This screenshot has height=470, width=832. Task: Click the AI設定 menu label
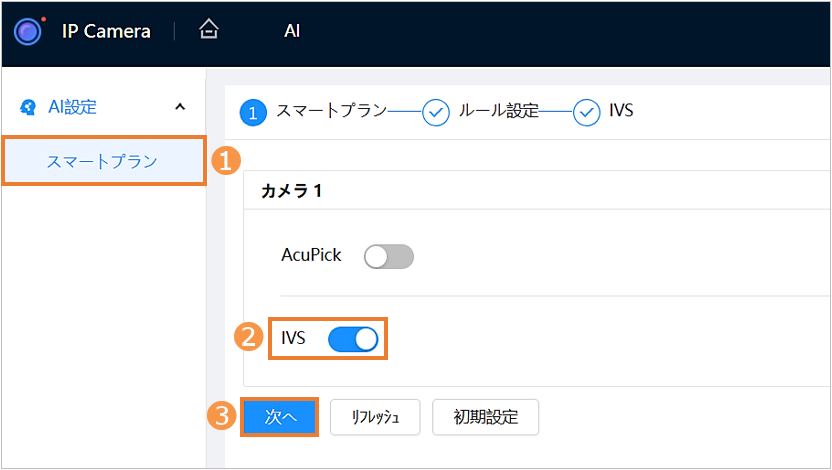coord(73,107)
